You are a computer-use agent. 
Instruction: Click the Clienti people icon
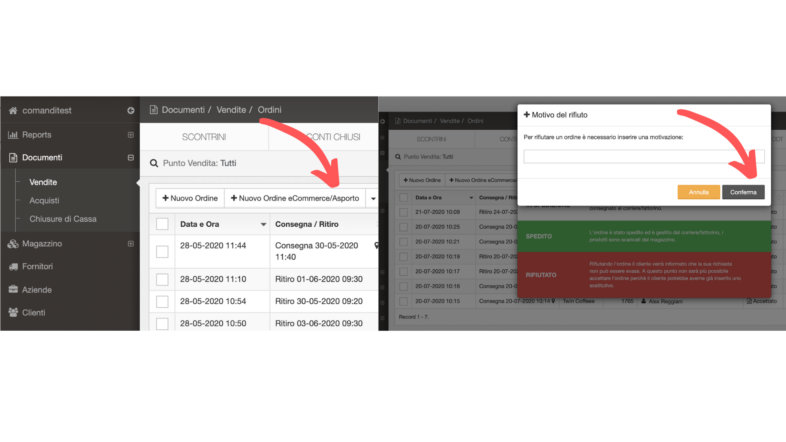pos(14,313)
